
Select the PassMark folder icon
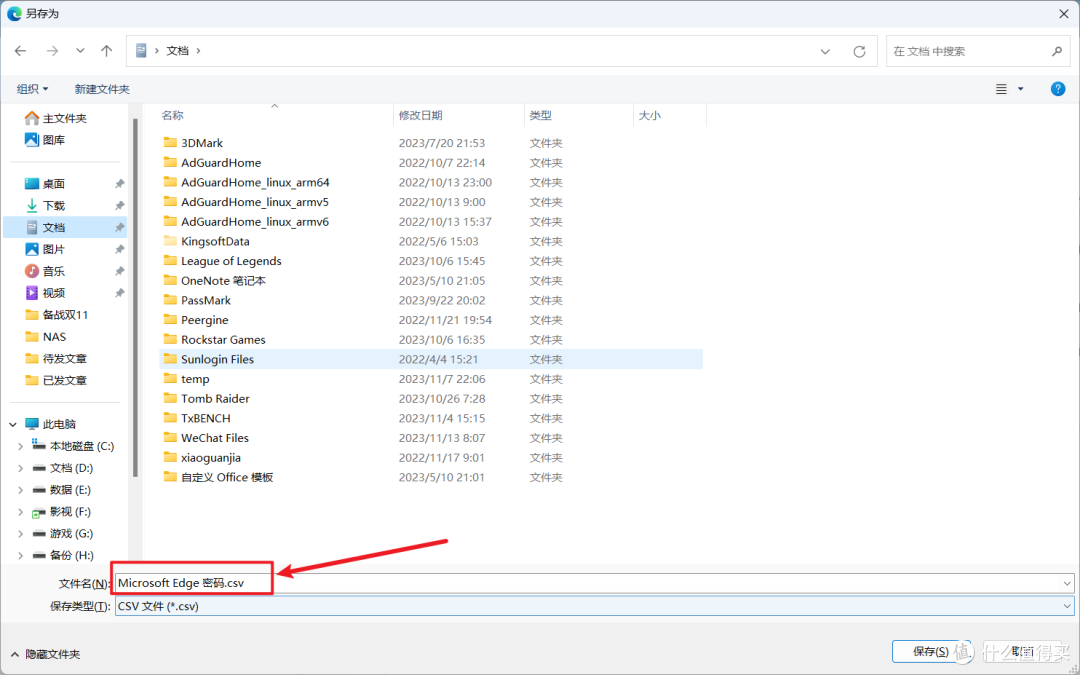coord(170,300)
